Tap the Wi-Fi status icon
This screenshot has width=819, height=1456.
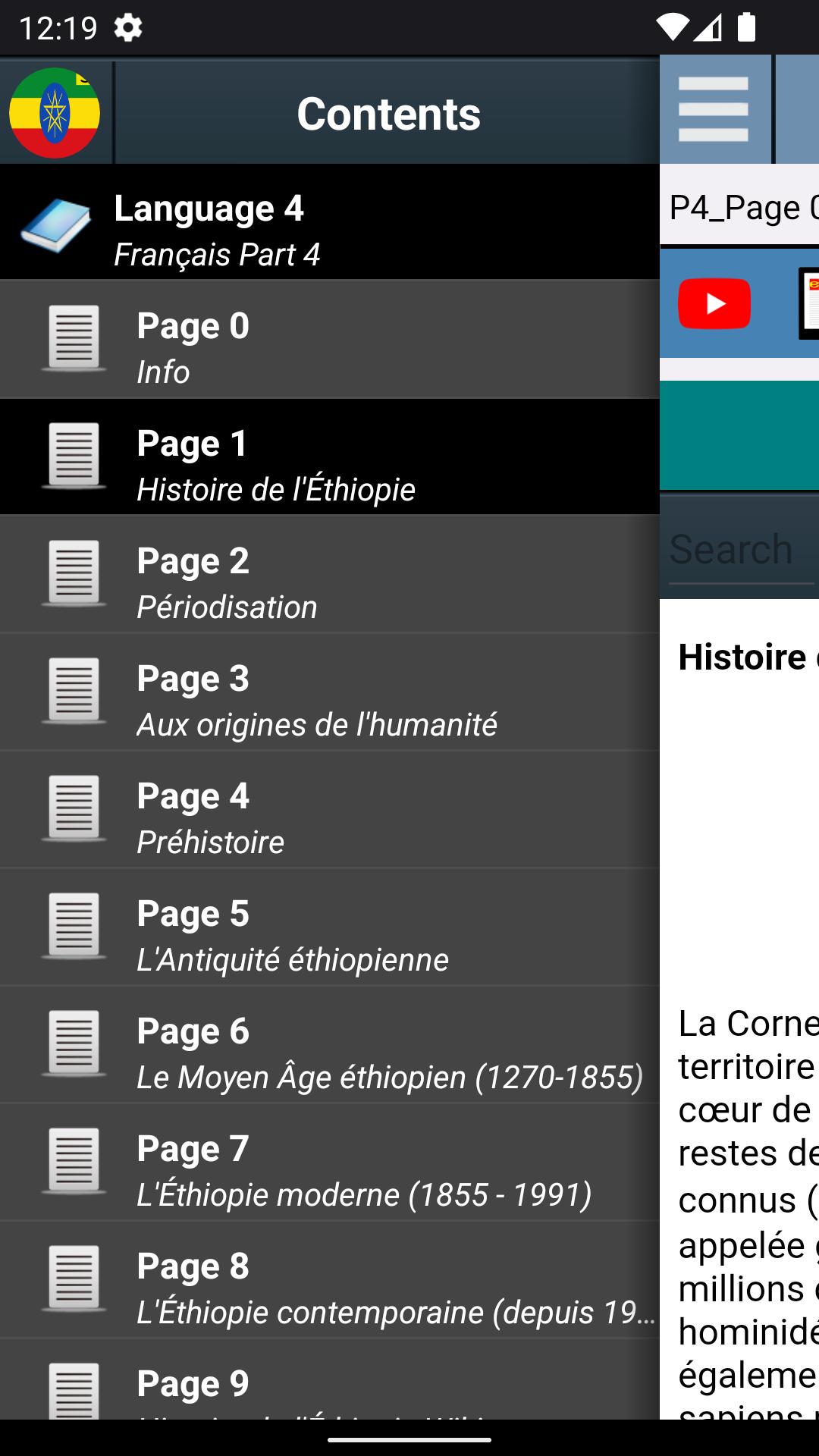click(672, 28)
